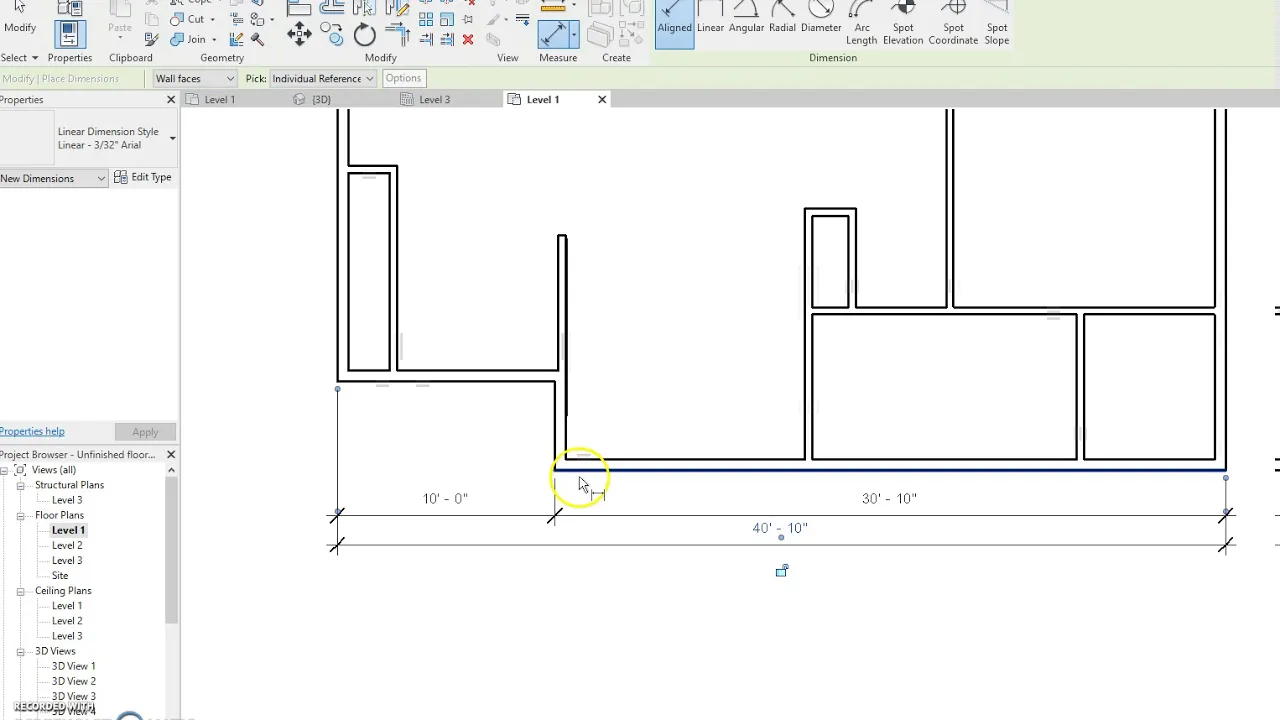Open 3D View 2 in browser
1280x720 pixels.
pos(74,681)
